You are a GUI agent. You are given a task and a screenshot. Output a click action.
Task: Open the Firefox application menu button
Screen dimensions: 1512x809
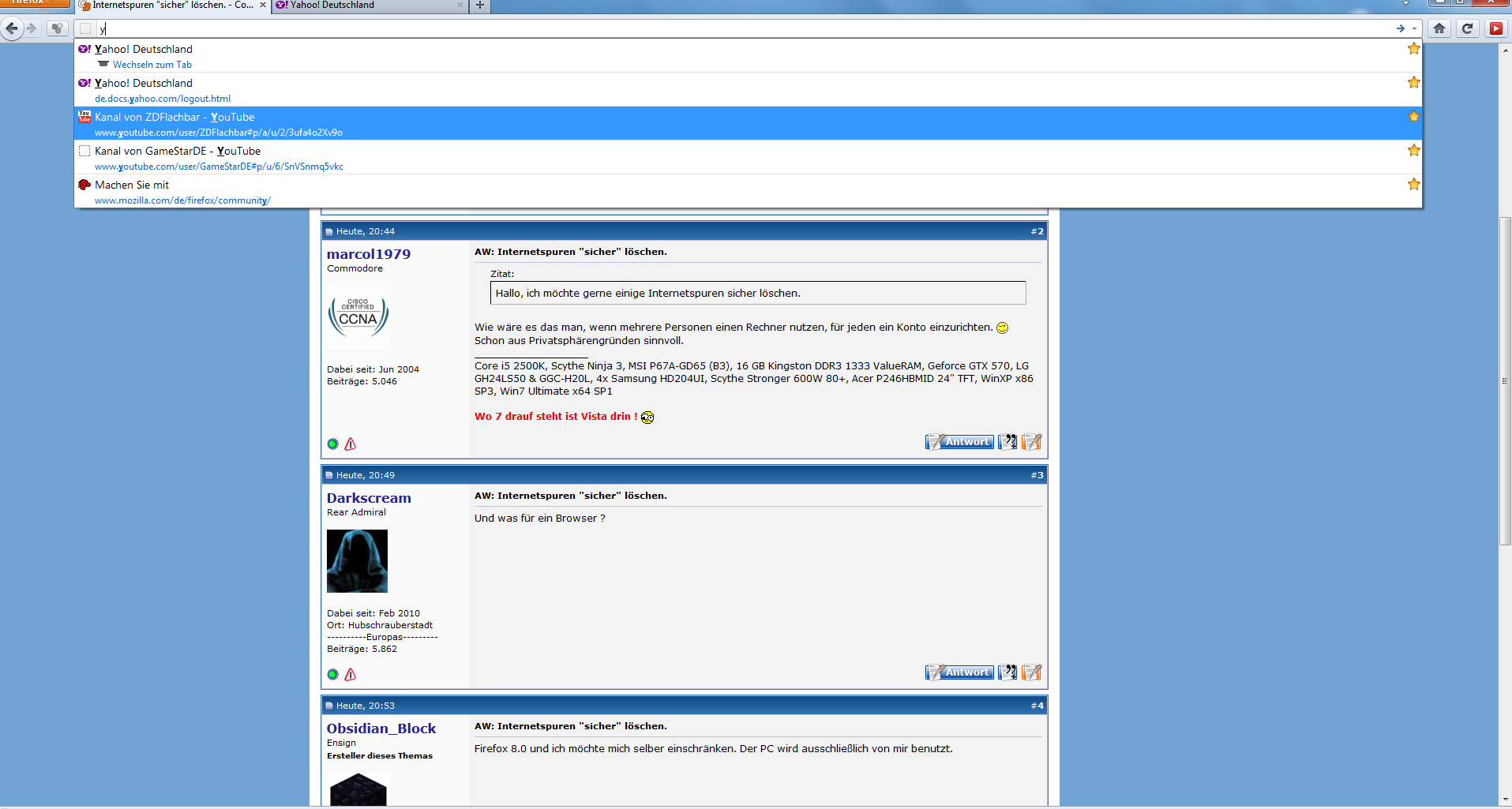tap(35, 3)
